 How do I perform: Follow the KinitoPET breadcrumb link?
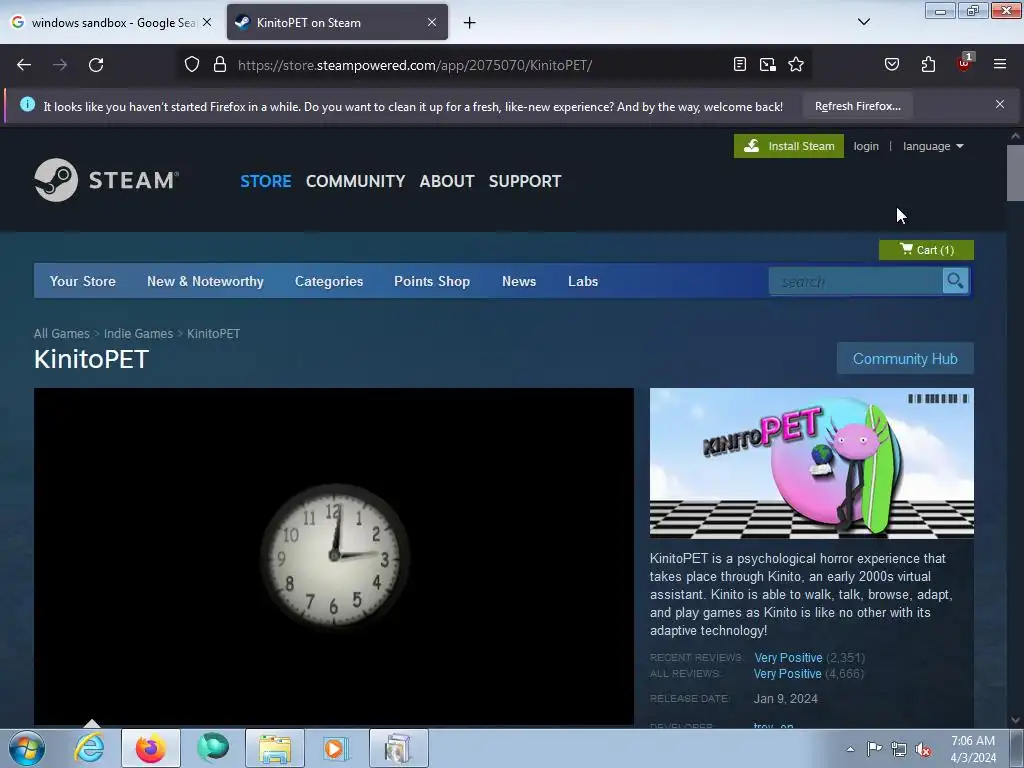[214, 334]
